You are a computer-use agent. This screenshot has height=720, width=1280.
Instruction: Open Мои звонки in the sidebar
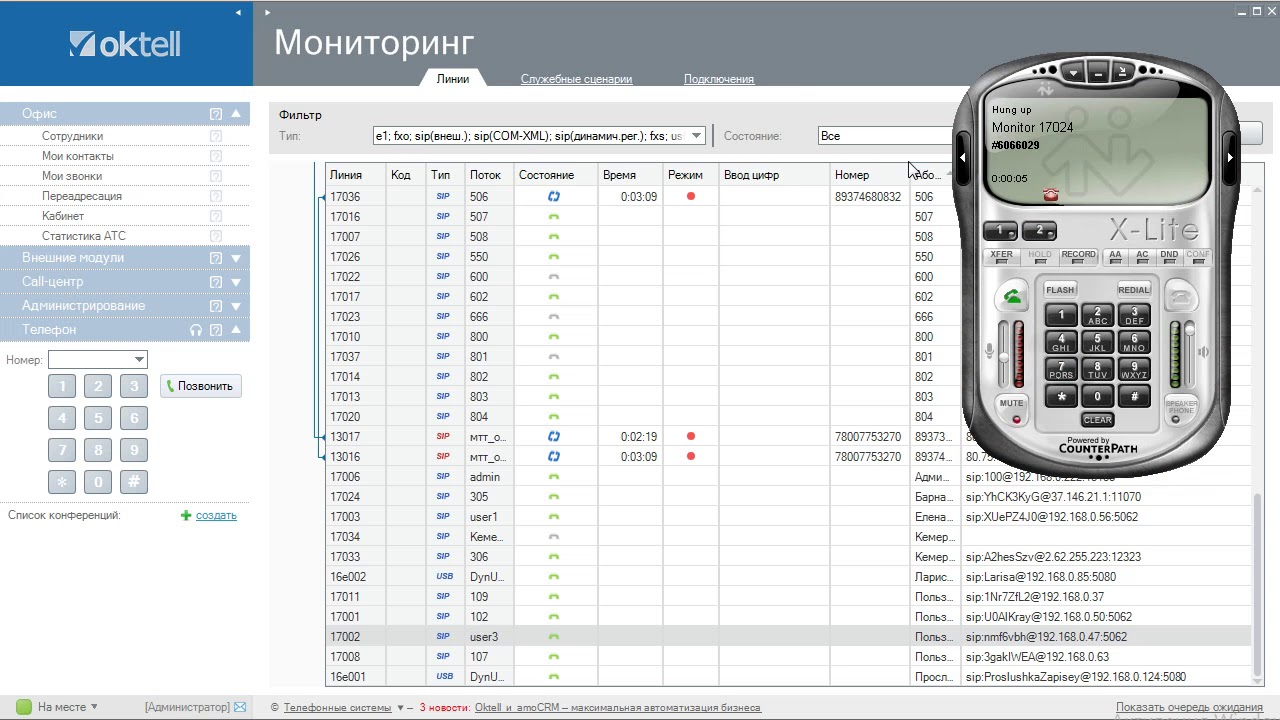[x=72, y=176]
